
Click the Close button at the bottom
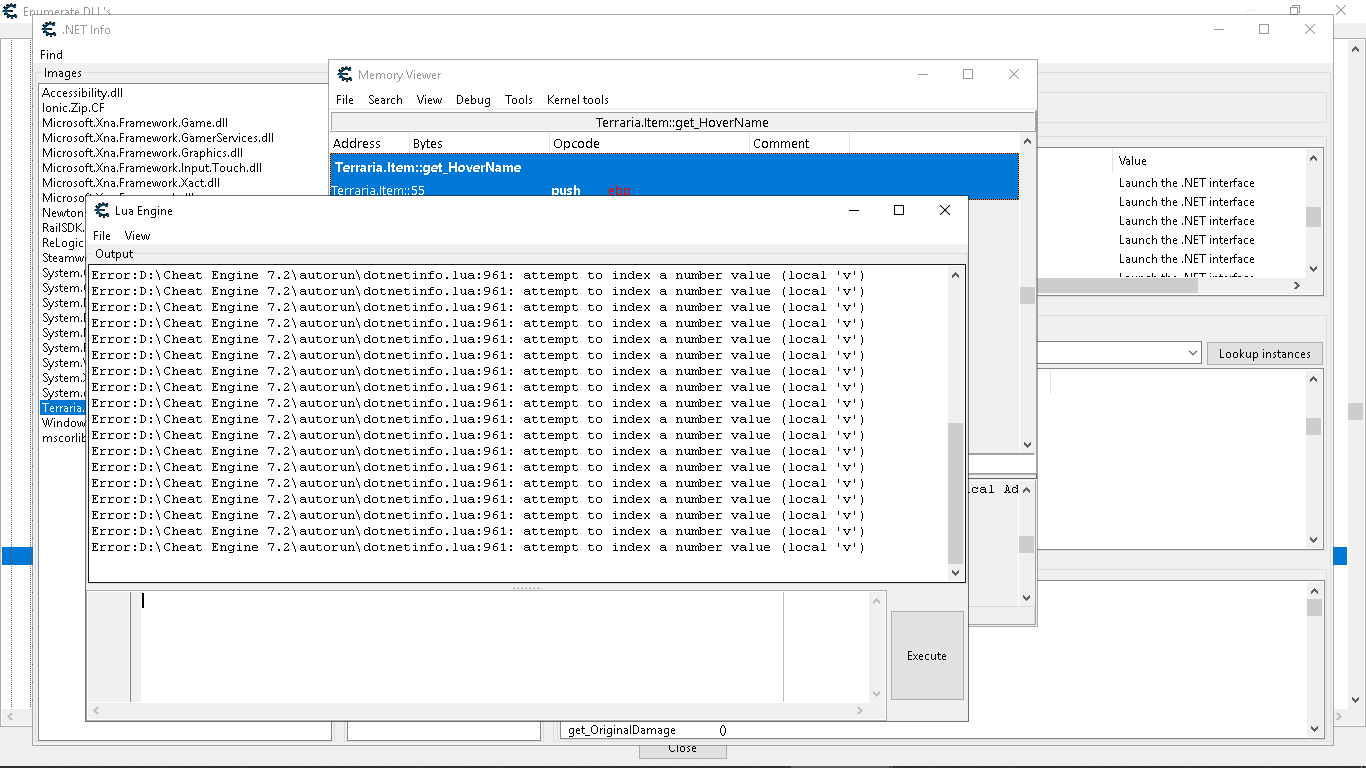point(682,748)
